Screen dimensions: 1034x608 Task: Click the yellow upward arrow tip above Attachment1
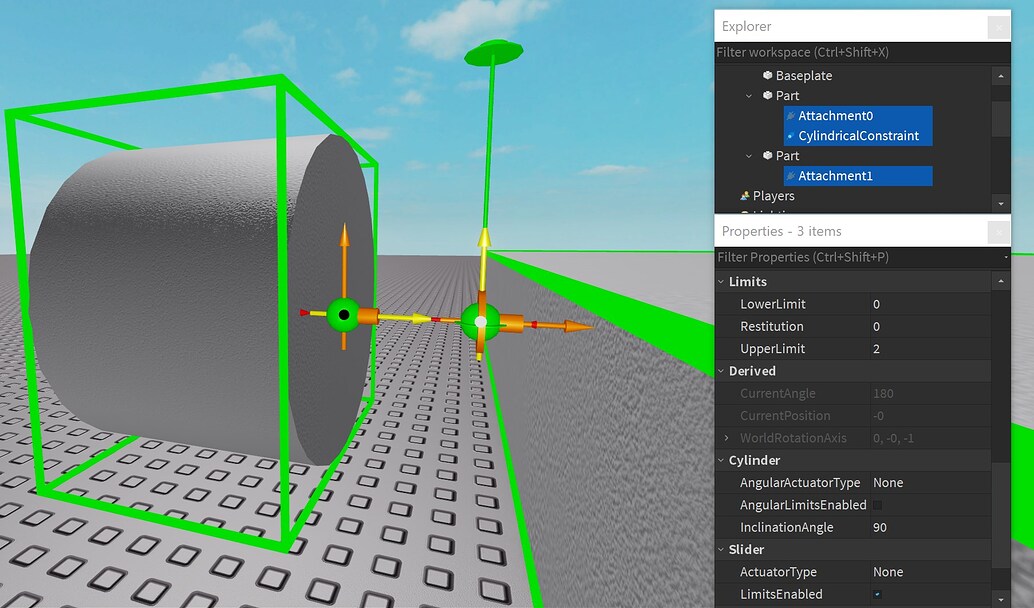[485, 237]
